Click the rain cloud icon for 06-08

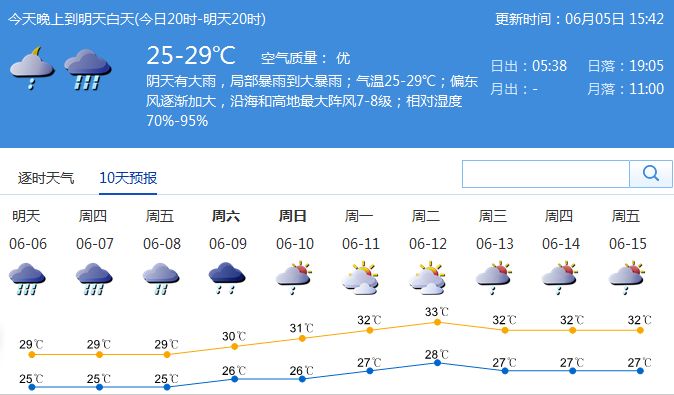coord(161,279)
